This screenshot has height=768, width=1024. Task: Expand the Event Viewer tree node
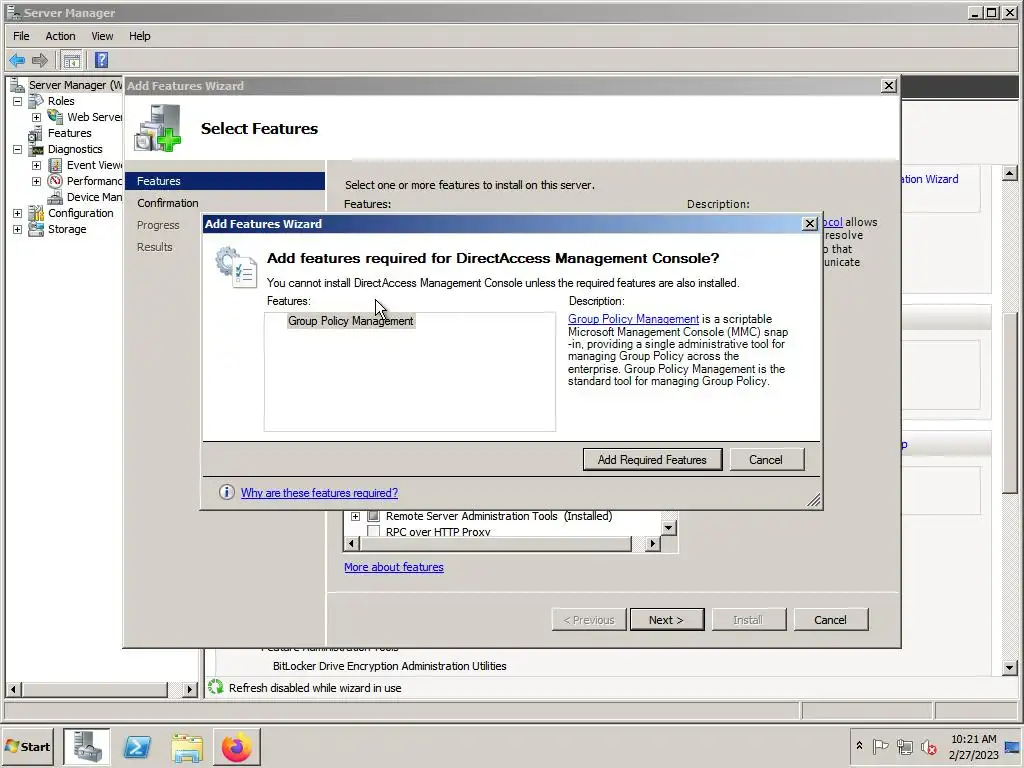(37, 165)
